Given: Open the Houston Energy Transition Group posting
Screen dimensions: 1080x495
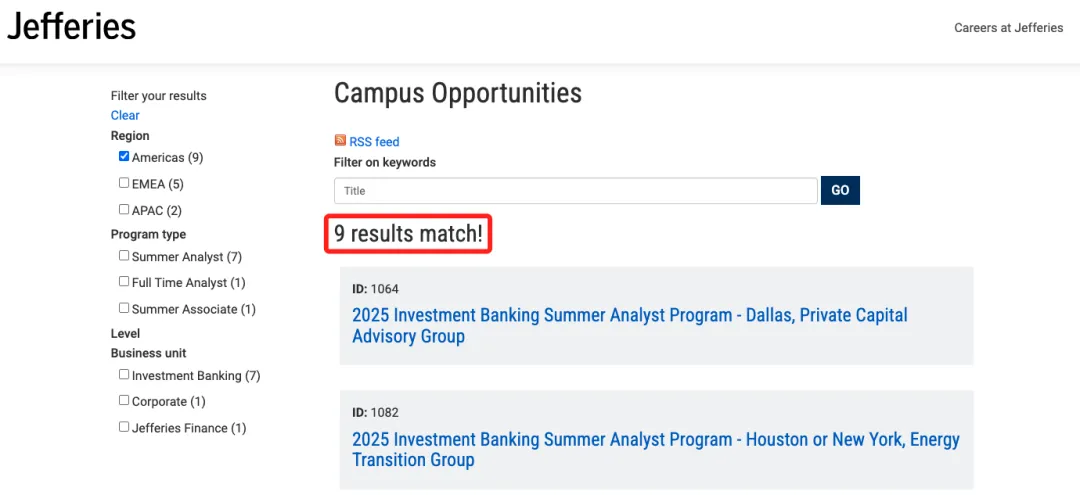Looking at the screenshot, I should coord(656,450).
